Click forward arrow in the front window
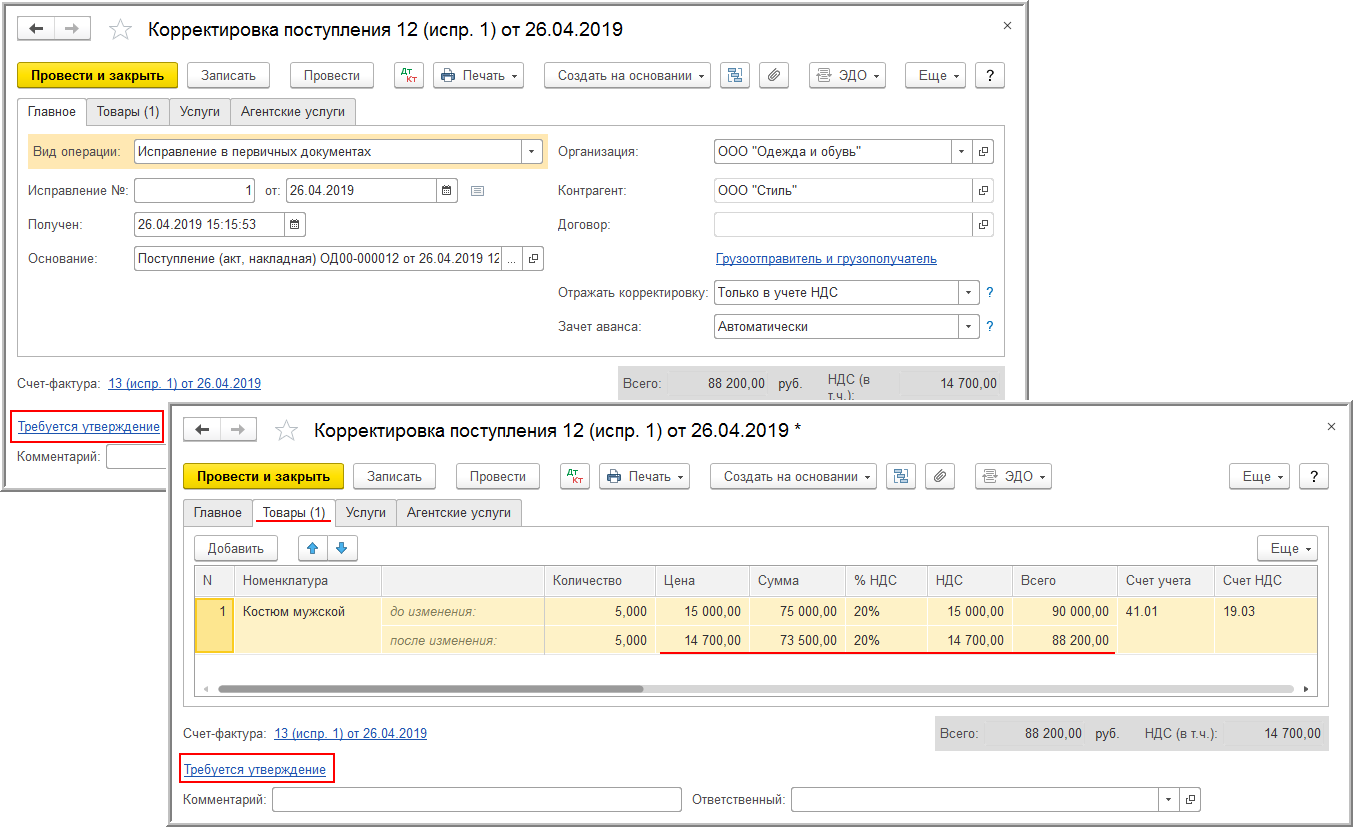Viewport: 1358px width, 828px height. 238,430
